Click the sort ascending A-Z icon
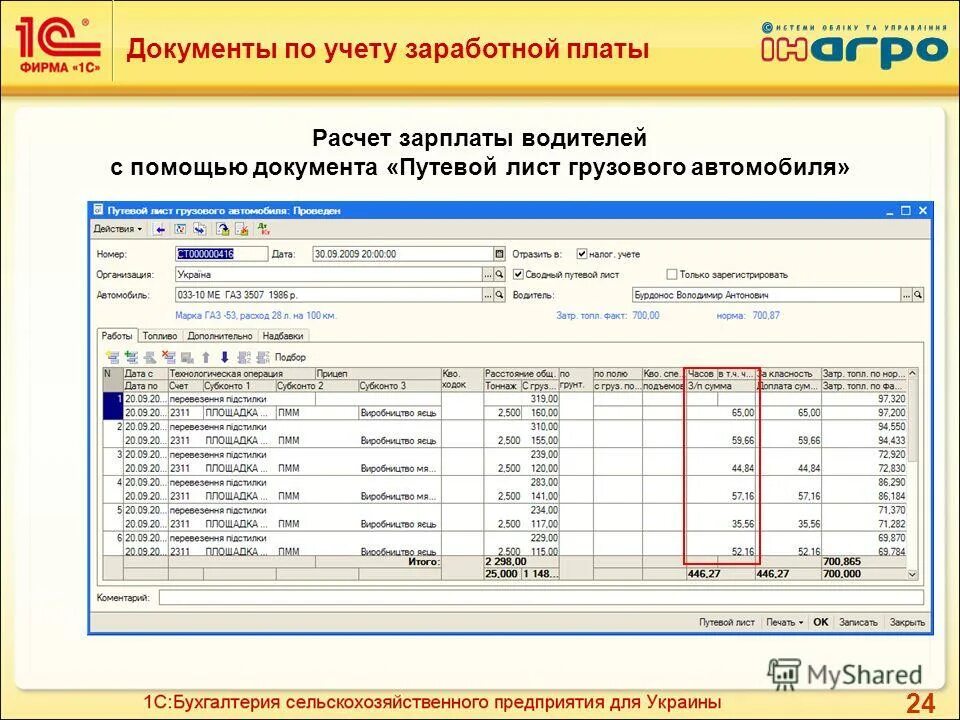The width and height of the screenshot is (960, 720). pyautogui.click(x=244, y=357)
